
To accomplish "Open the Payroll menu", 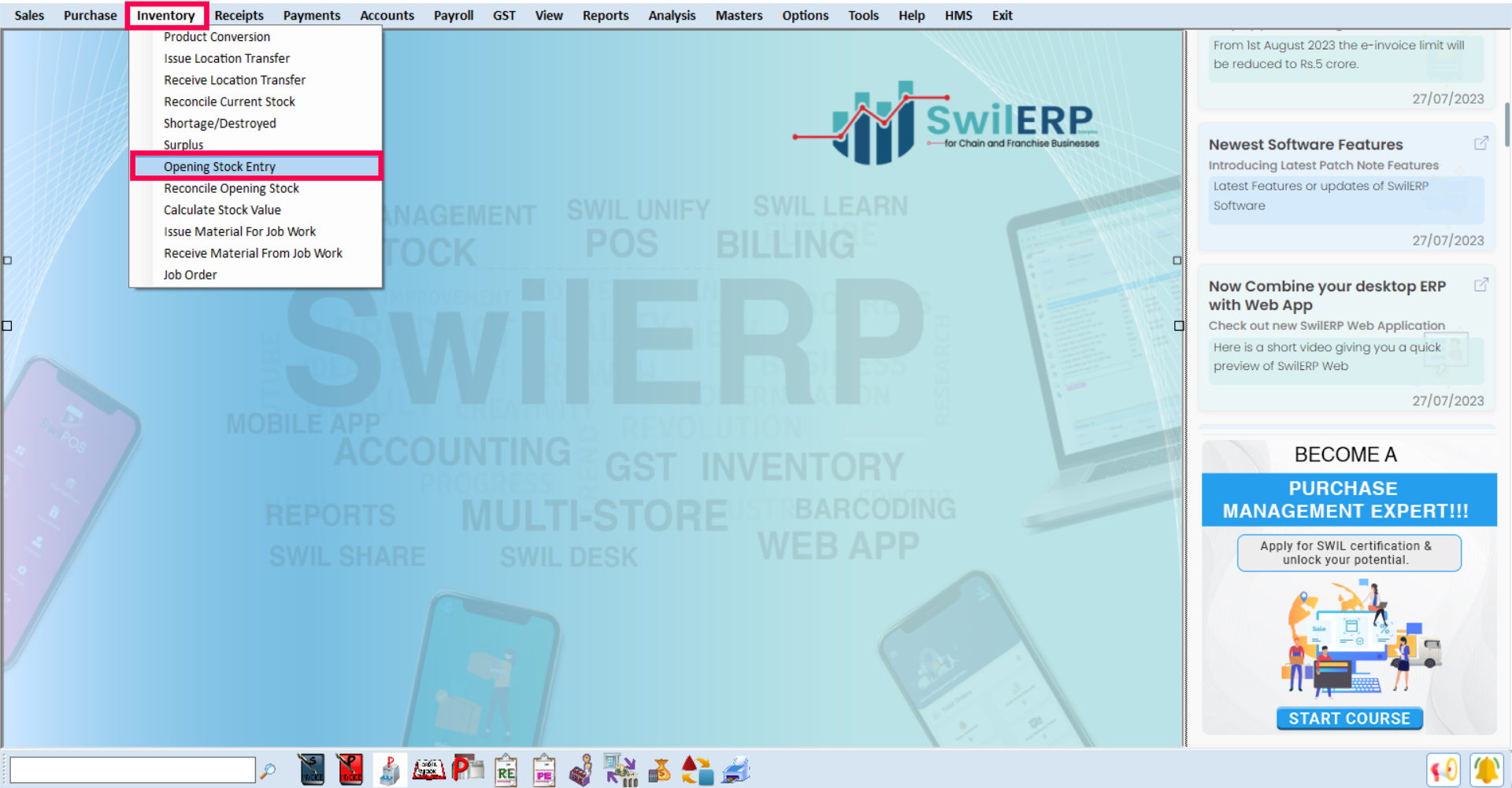I will point(454,15).
